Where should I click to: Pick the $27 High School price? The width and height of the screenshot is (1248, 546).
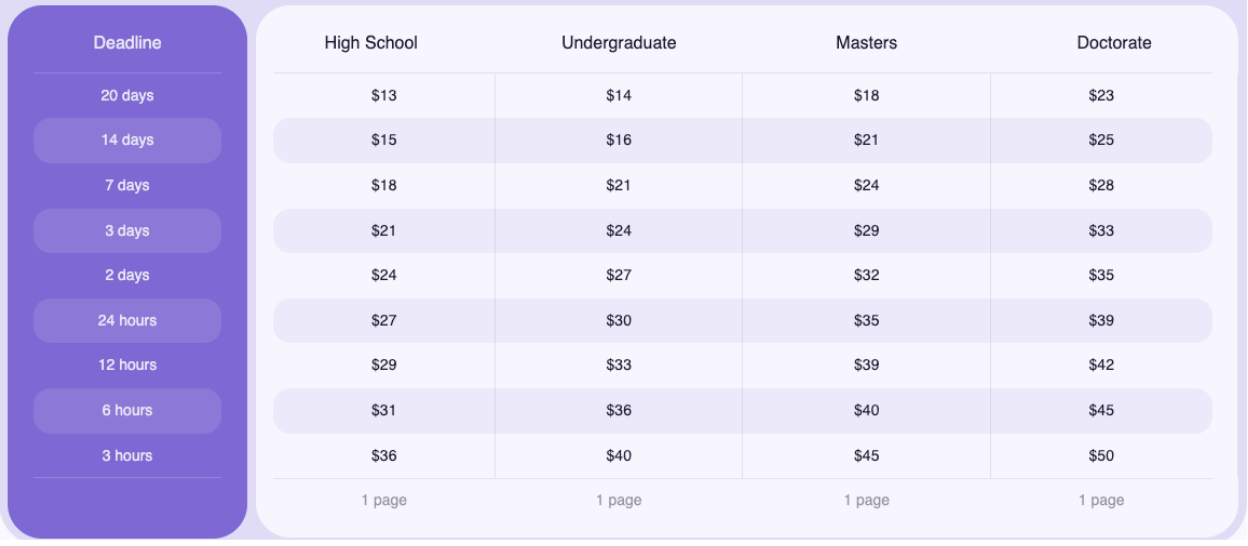(384, 321)
